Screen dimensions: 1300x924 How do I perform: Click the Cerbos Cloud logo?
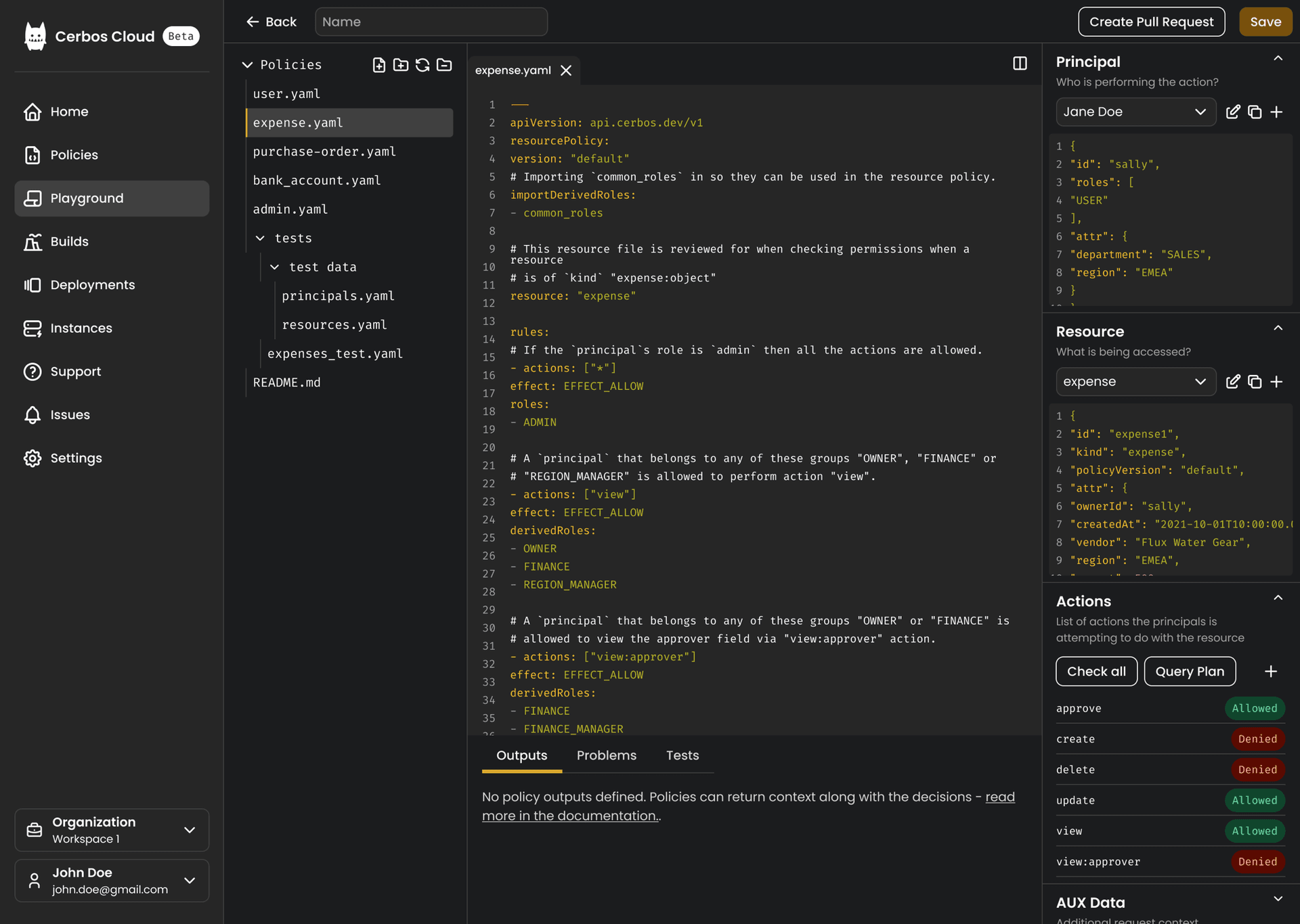click(35, 36)
